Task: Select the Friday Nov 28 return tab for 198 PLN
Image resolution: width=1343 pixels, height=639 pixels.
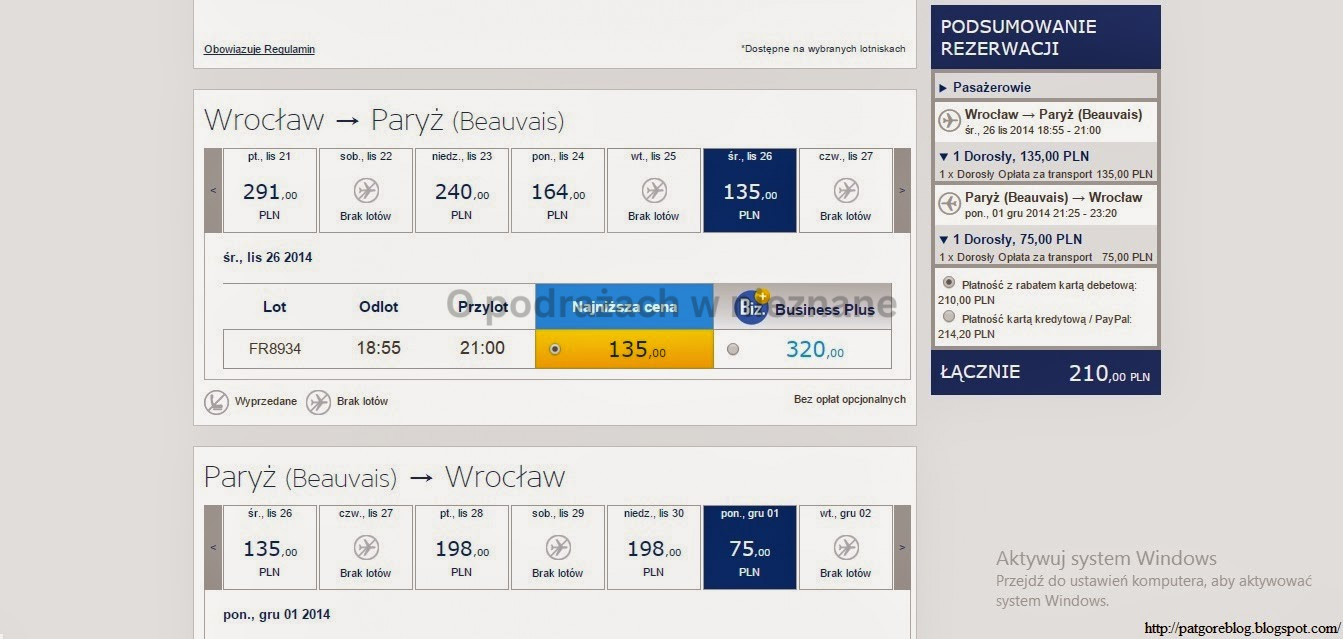Action: [461, 547]
